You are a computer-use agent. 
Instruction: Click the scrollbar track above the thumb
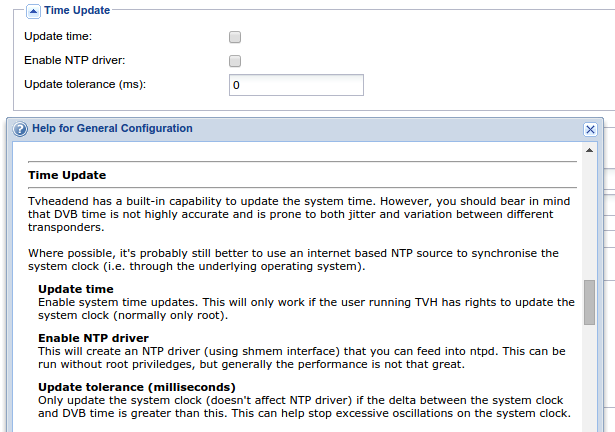tap(589, 218)
